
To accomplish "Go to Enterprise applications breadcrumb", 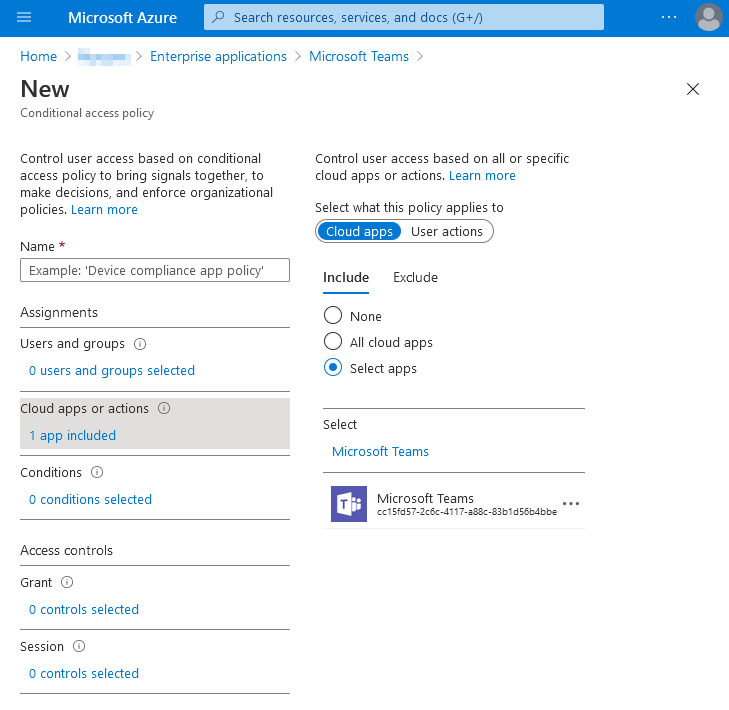I will coord(218,57).
